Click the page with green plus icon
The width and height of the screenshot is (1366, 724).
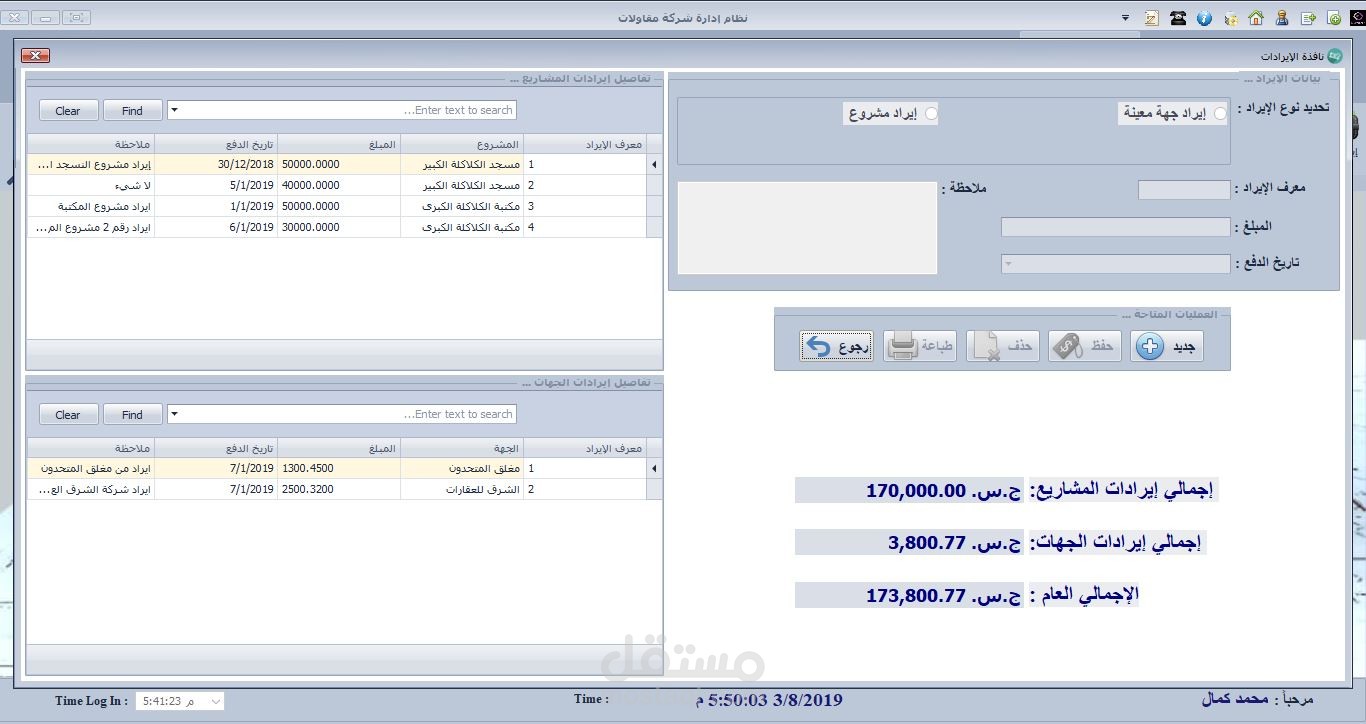point(1334,18)
